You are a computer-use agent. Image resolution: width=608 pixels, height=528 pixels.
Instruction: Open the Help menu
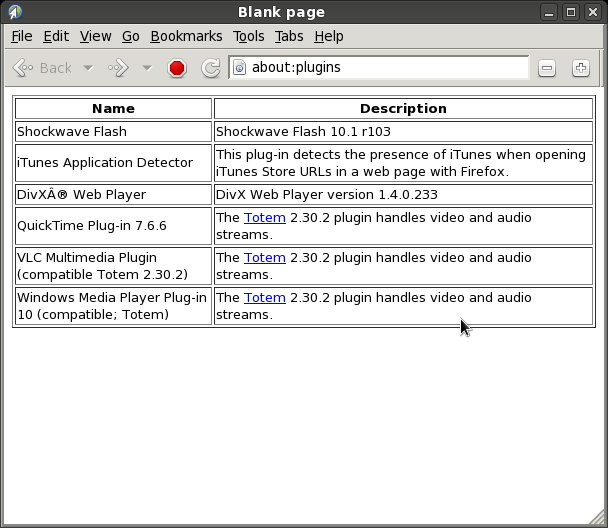pos(329,36)
